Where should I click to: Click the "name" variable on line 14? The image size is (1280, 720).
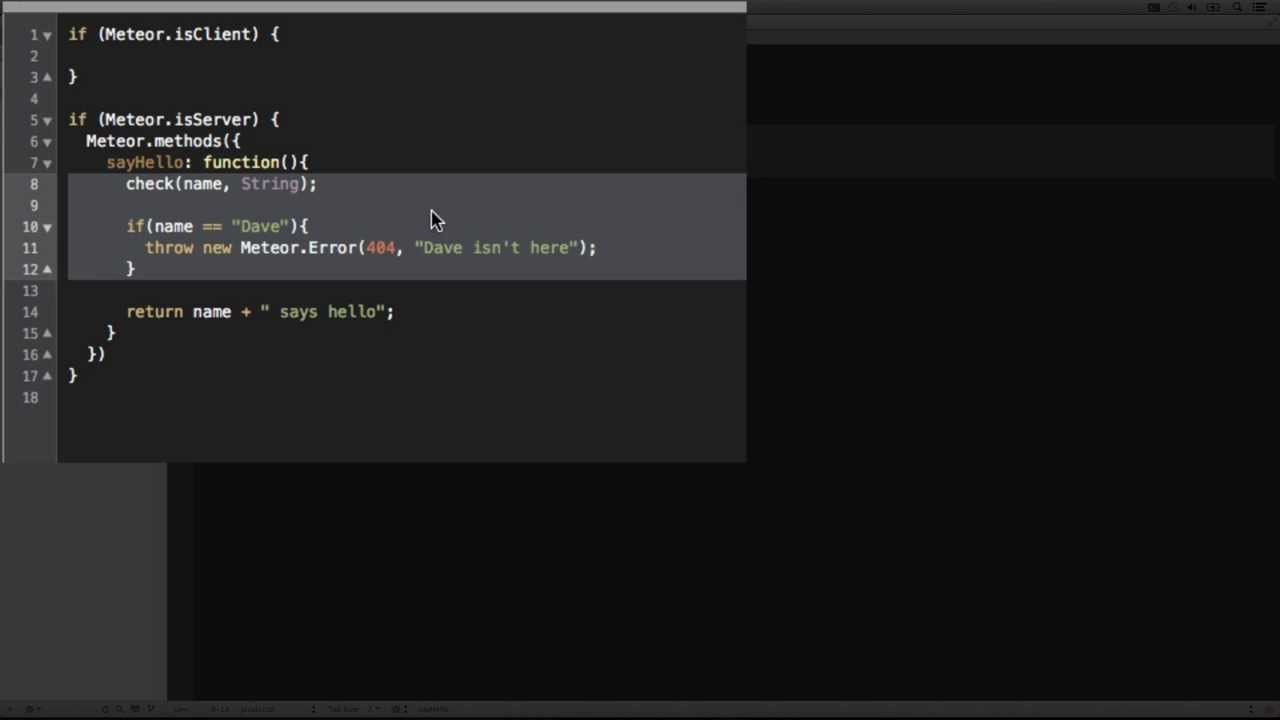[212, 311]
